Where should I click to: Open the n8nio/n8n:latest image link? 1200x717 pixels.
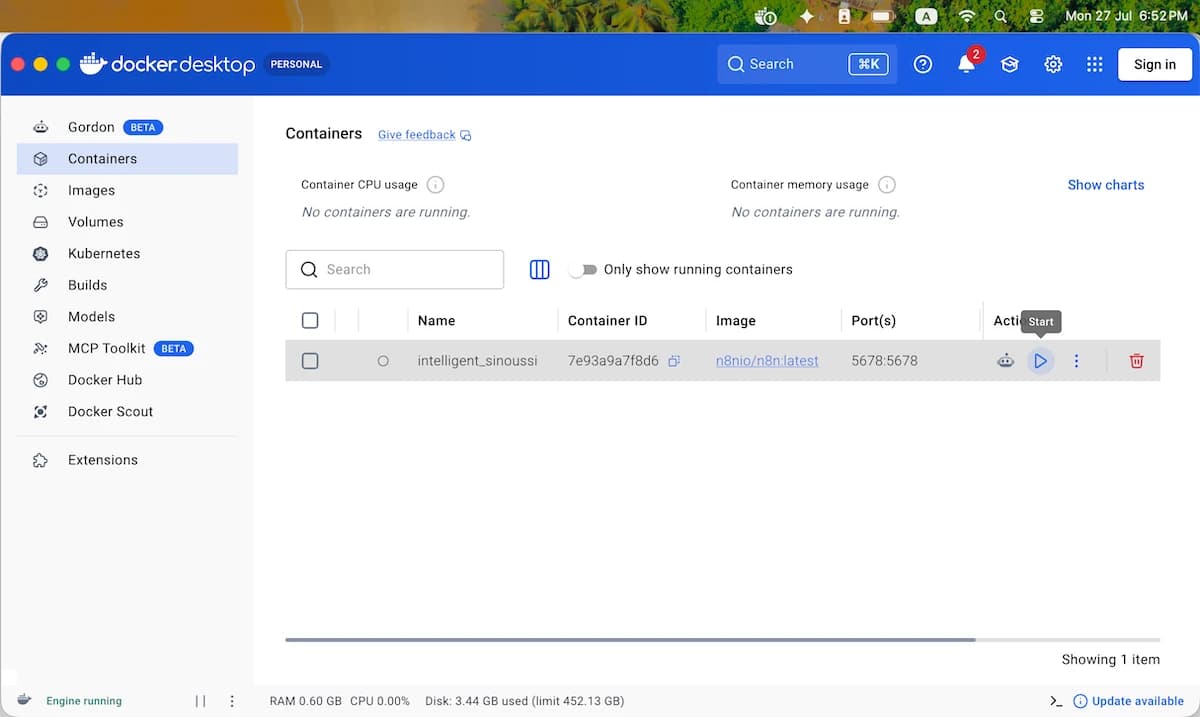(767, 361)
